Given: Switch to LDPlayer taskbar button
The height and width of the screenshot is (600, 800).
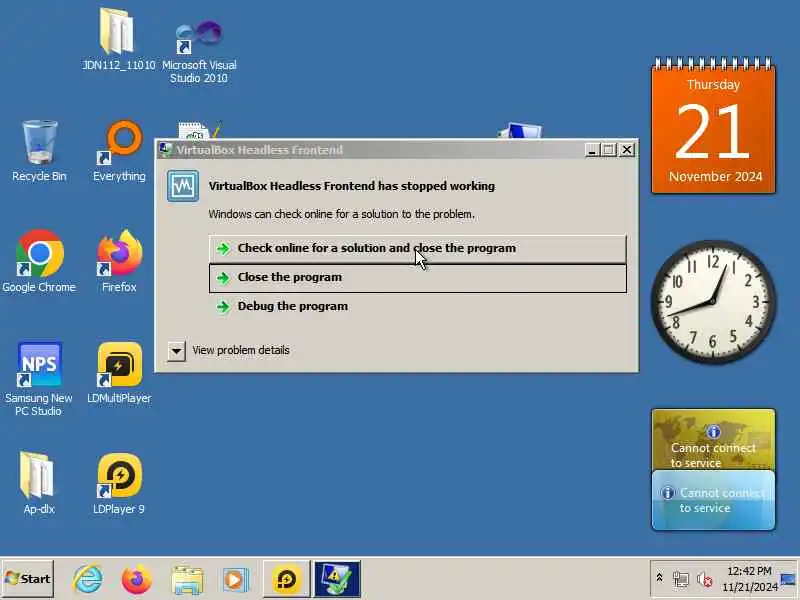Looking at the screenshot, I should tap(286, 579).
